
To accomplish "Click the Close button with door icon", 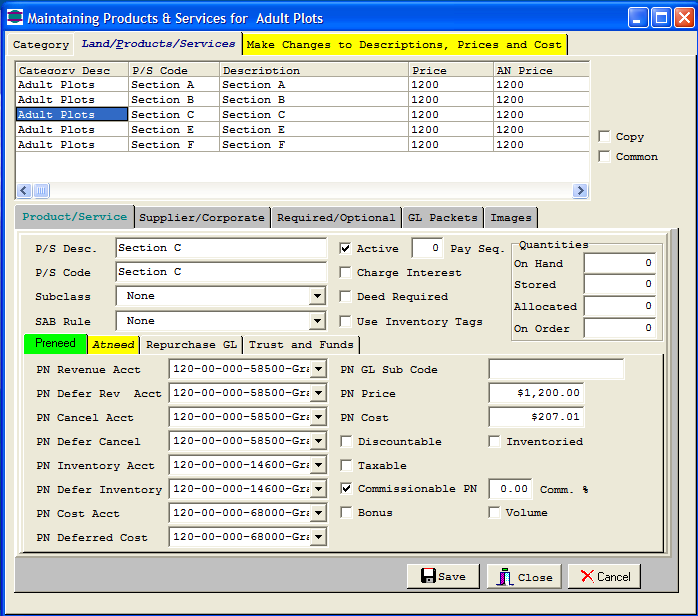I will 524,577.
